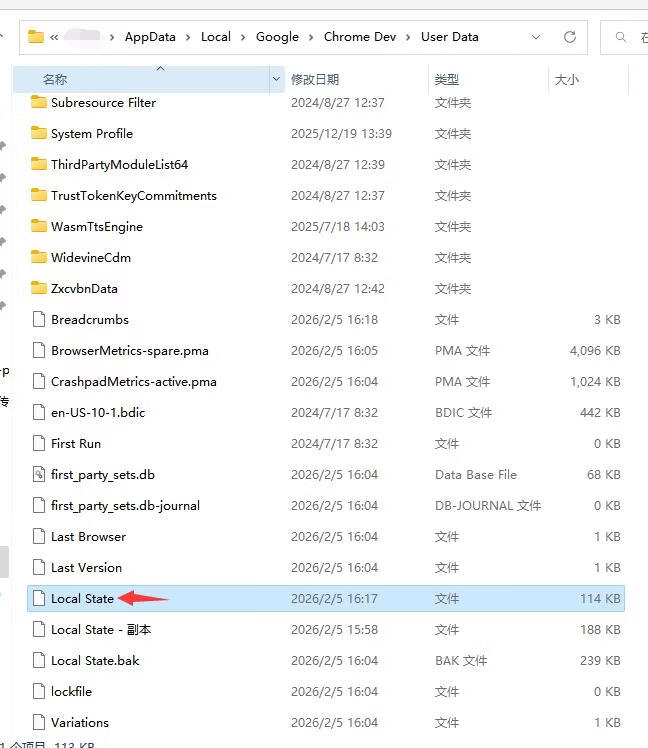The image size is (648, 748).
Task: Sort by 大小 column header
Action: coord(566,79)
